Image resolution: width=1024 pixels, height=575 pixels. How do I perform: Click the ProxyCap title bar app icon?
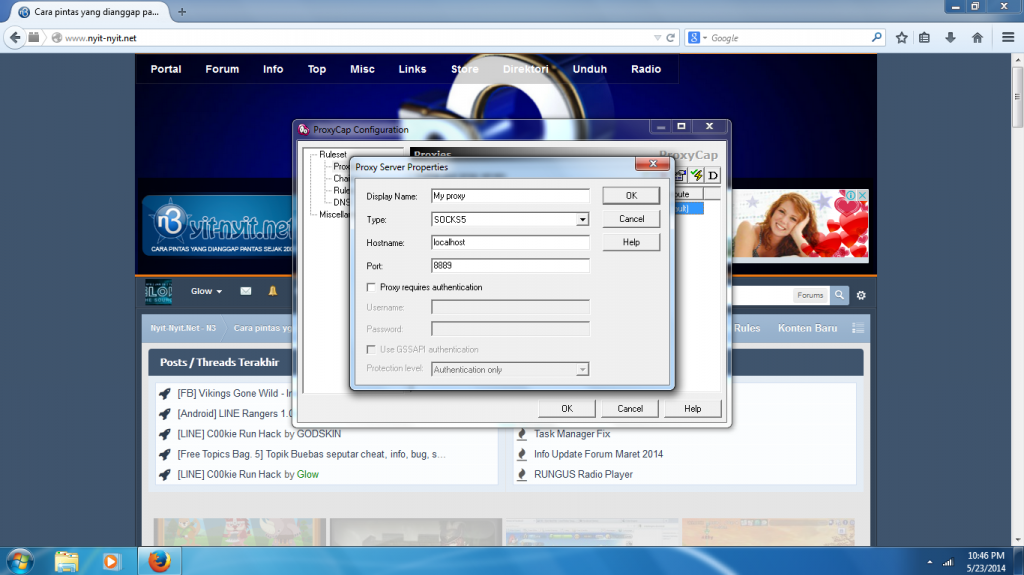(x=303, y=129)
